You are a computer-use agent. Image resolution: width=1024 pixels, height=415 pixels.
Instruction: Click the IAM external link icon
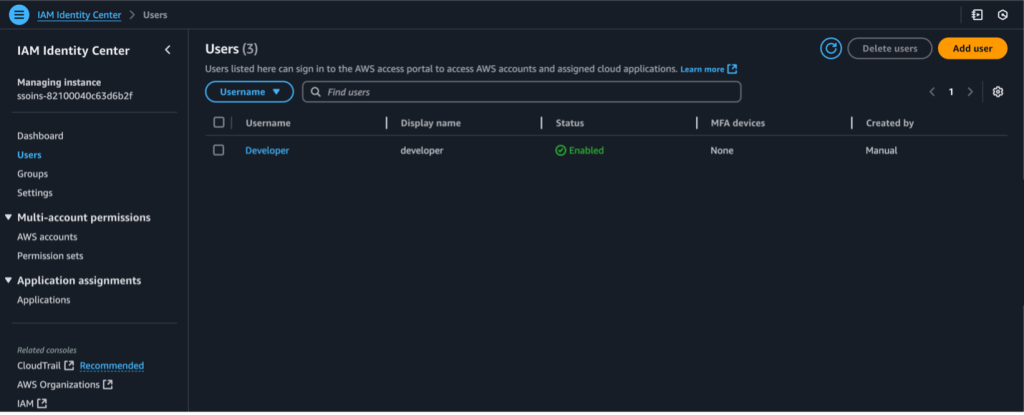point(42,404)
